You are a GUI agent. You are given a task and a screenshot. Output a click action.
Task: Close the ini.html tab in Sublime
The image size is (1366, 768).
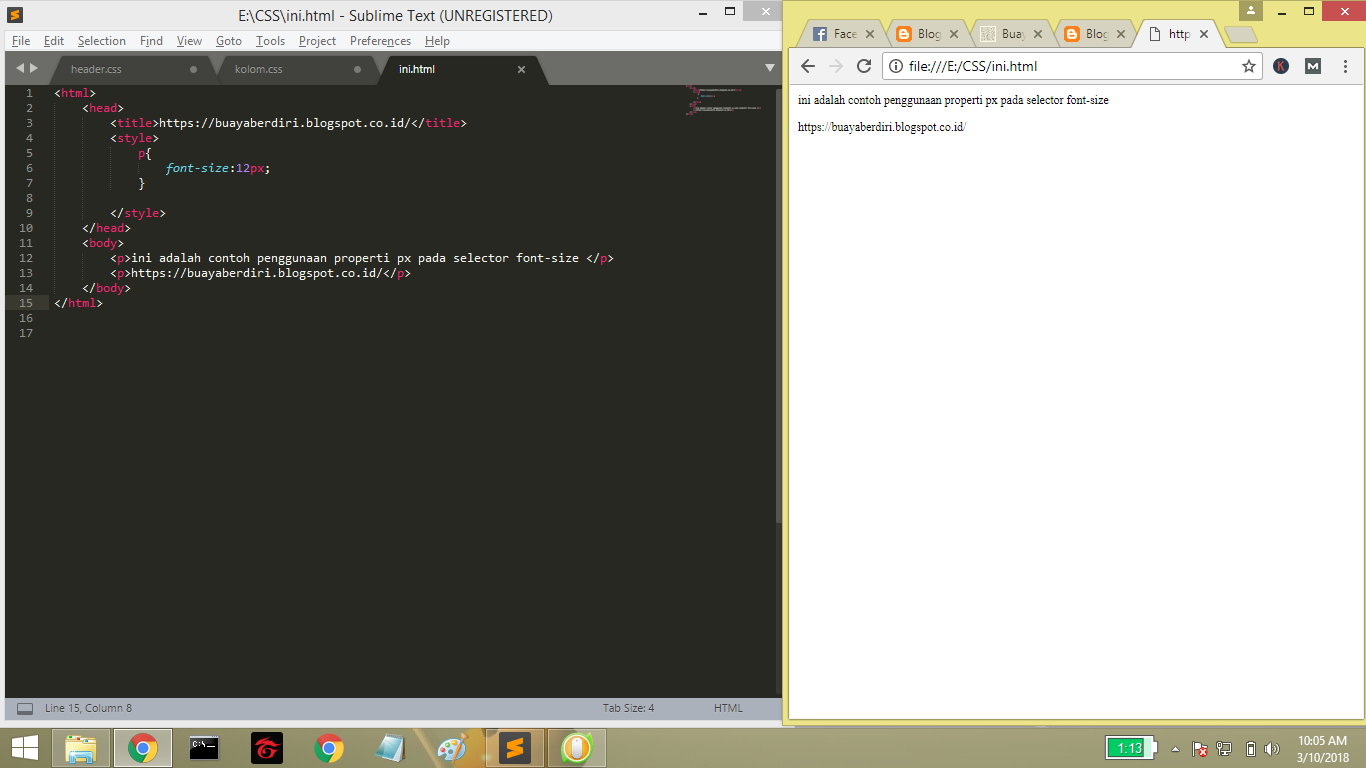521,70
